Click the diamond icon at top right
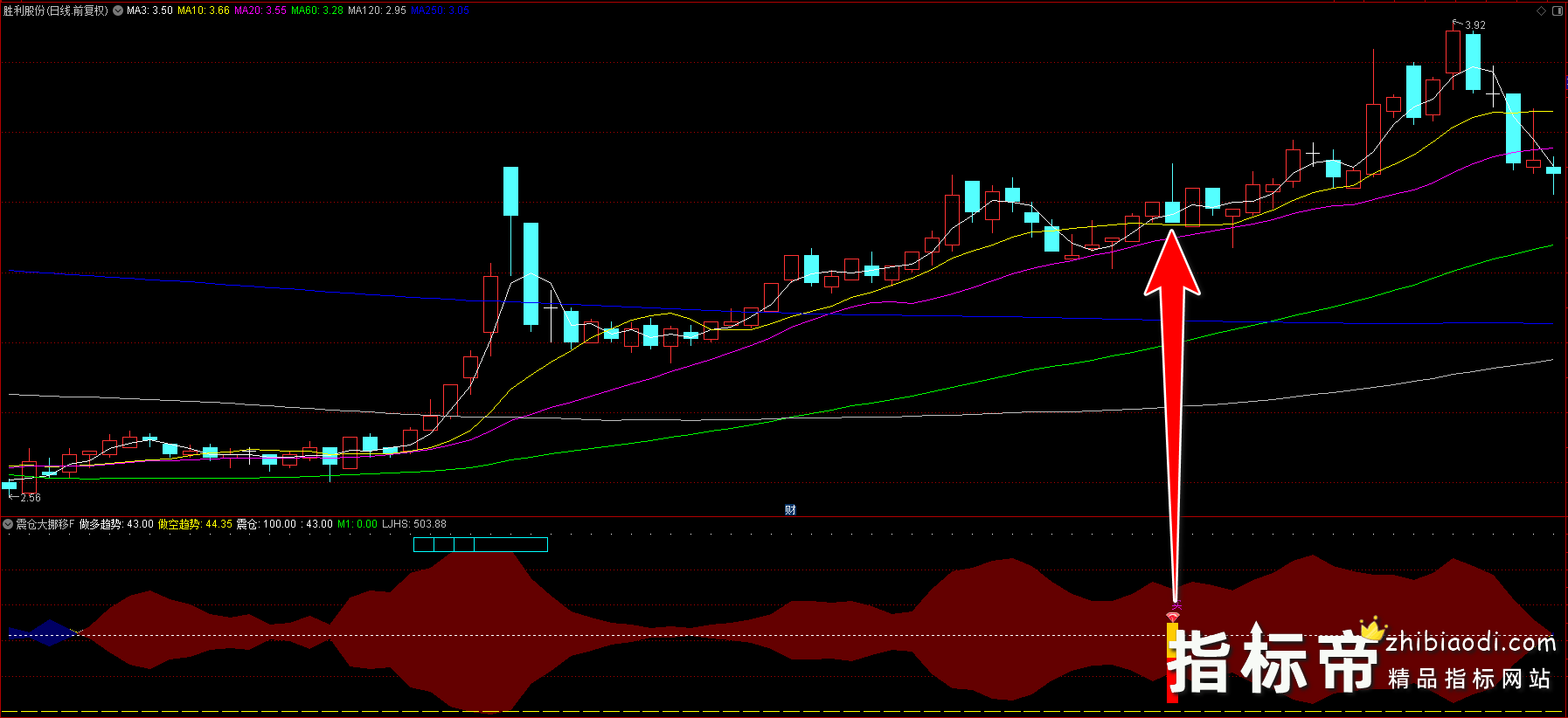 tap(1541, 10)
